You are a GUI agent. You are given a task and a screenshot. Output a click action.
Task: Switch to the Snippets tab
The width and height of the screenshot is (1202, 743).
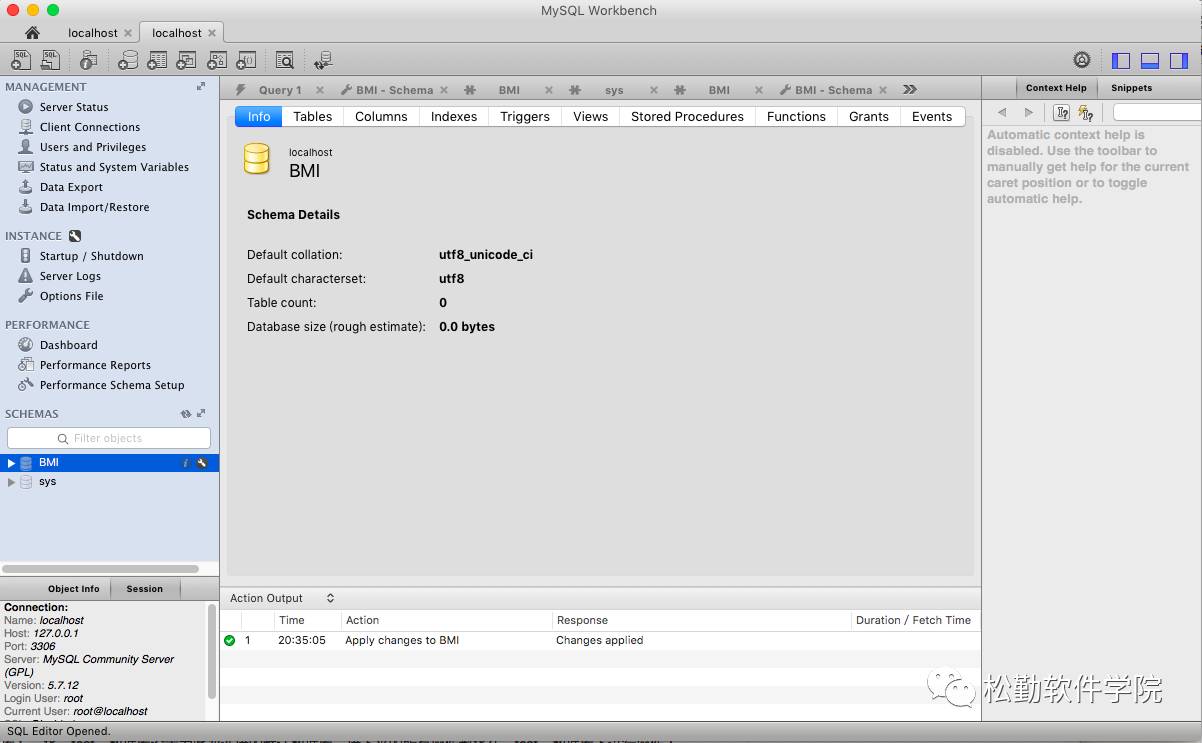click(1132, 88)
